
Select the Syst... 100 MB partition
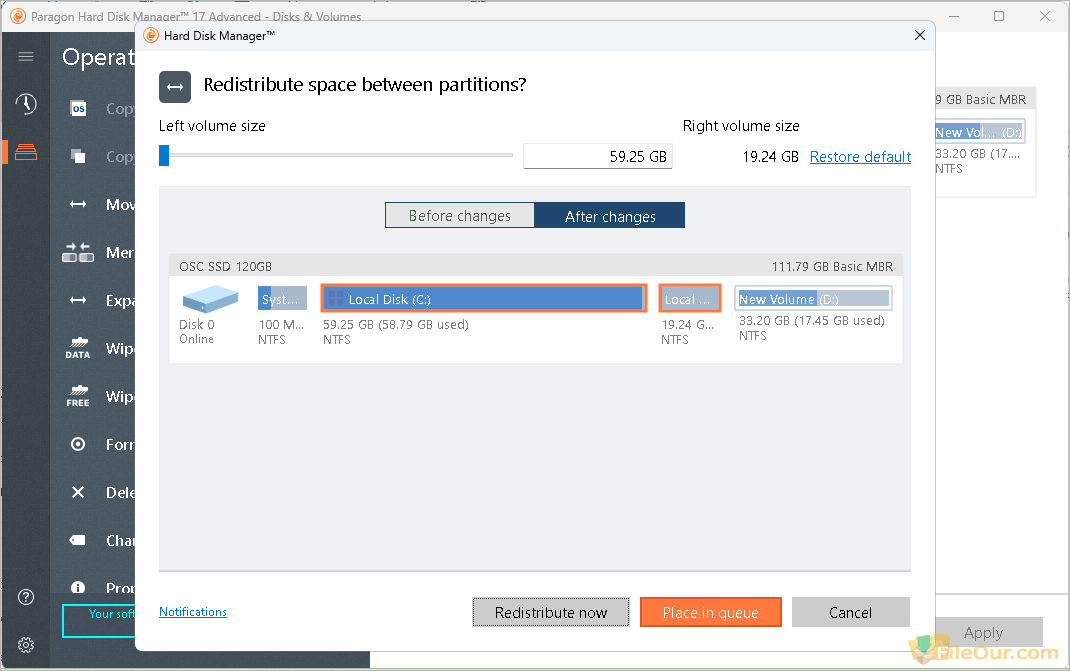(x=282, y=299)
